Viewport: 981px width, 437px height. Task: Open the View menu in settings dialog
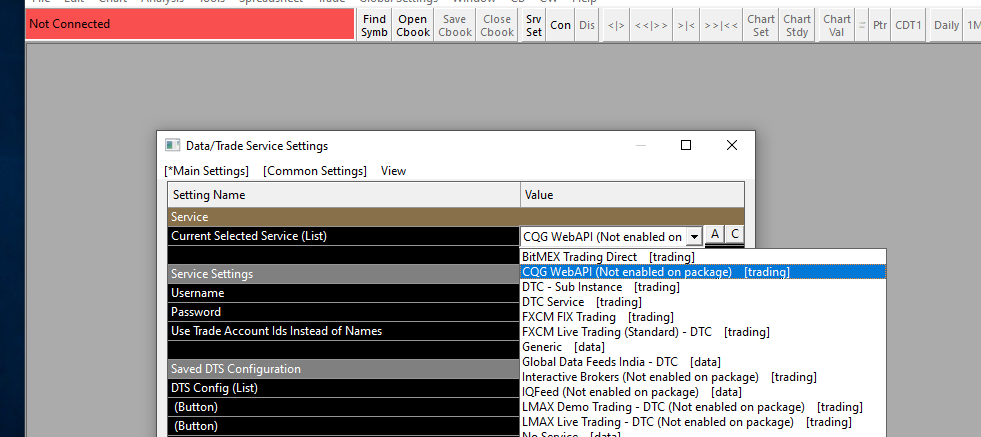(x=394, y=171)
